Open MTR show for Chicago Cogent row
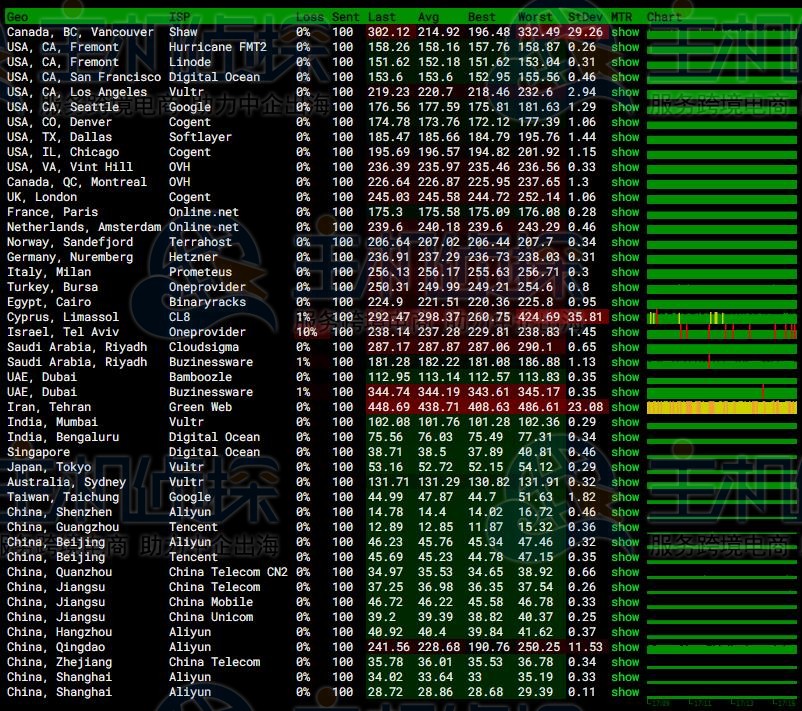The width and height of the screenshot is (802, 711). point(625,152)
